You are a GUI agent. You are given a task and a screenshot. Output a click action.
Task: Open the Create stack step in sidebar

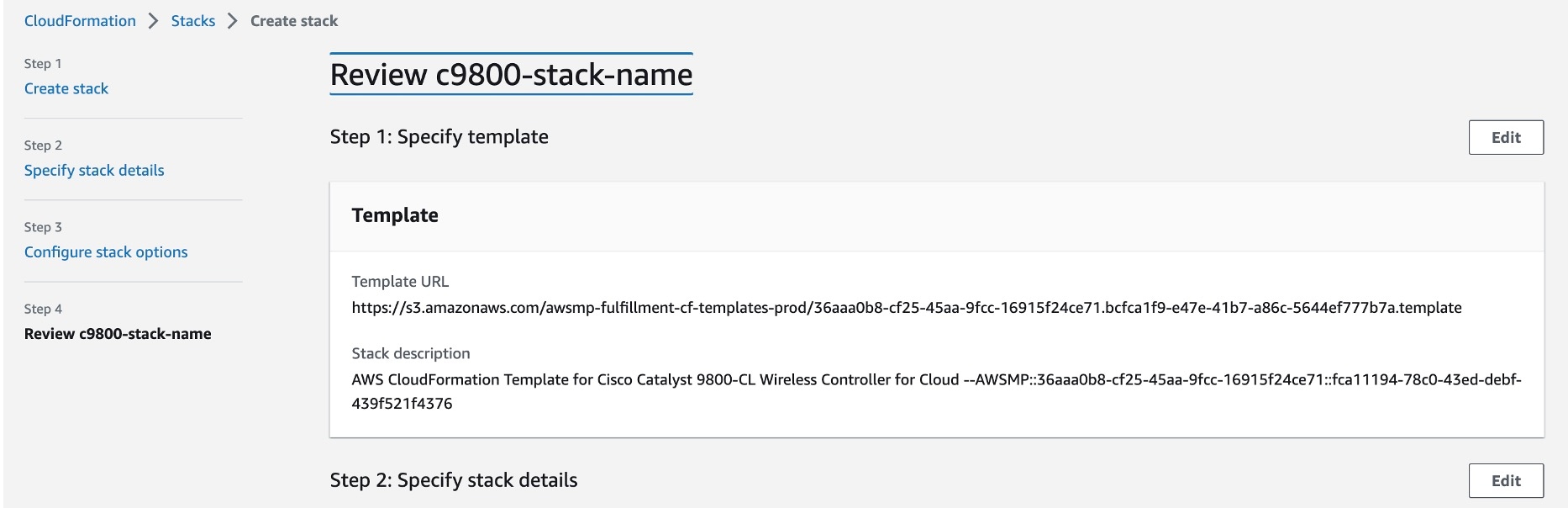[x=66, y=88]
